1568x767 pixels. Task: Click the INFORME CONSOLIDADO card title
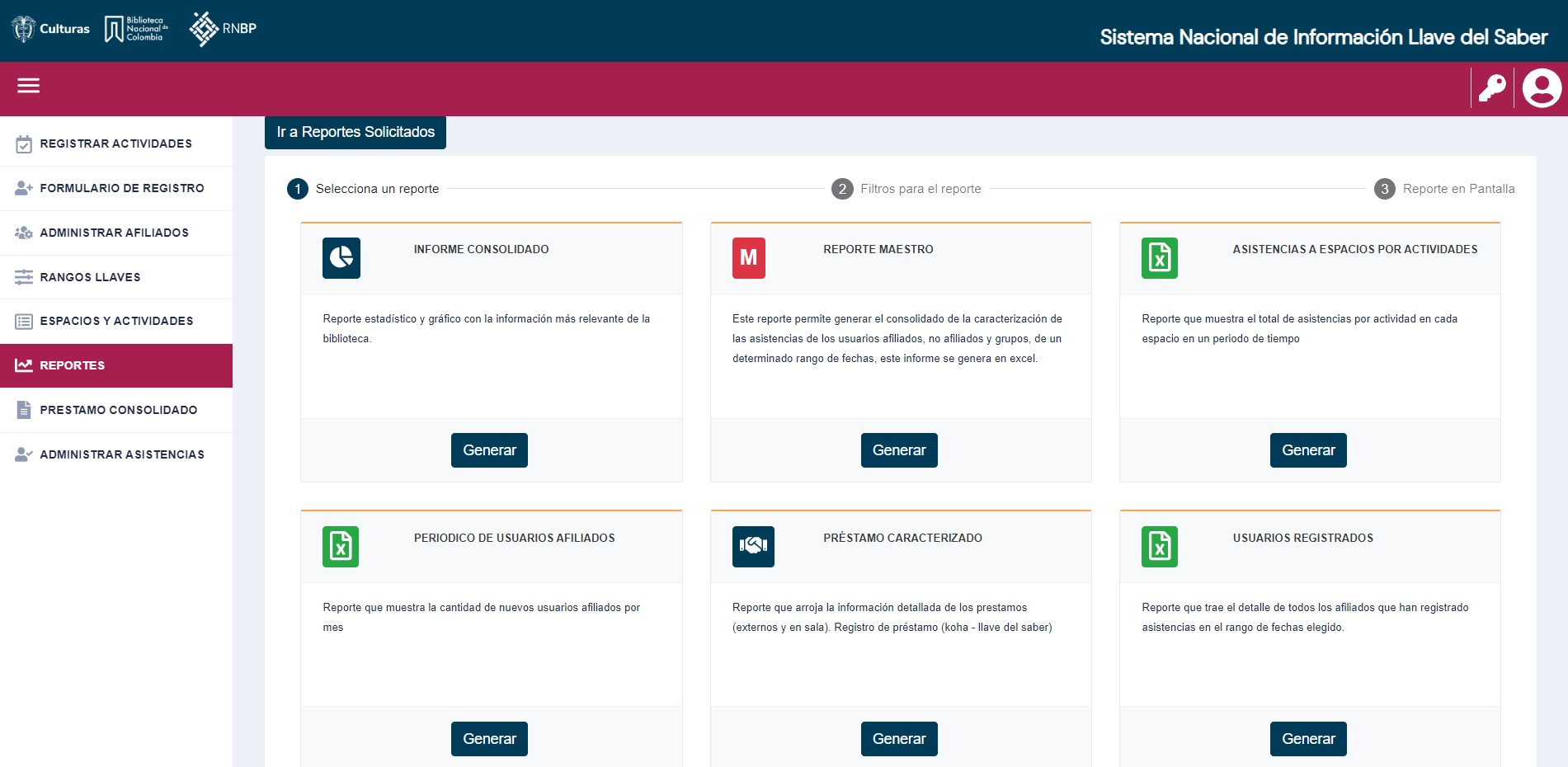(x=481, y=249)
